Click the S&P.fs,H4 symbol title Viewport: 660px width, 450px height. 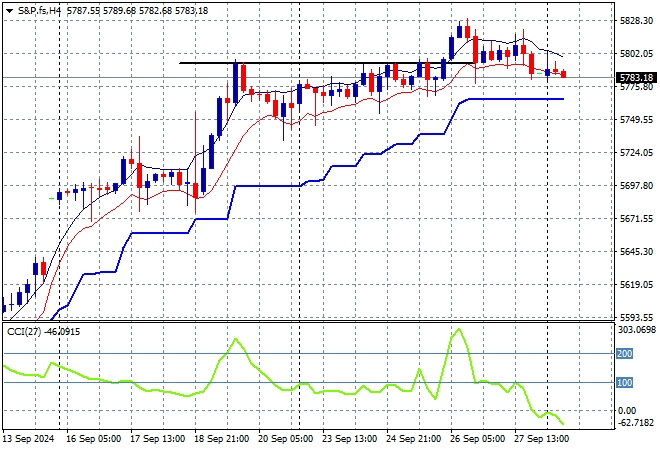40,11
